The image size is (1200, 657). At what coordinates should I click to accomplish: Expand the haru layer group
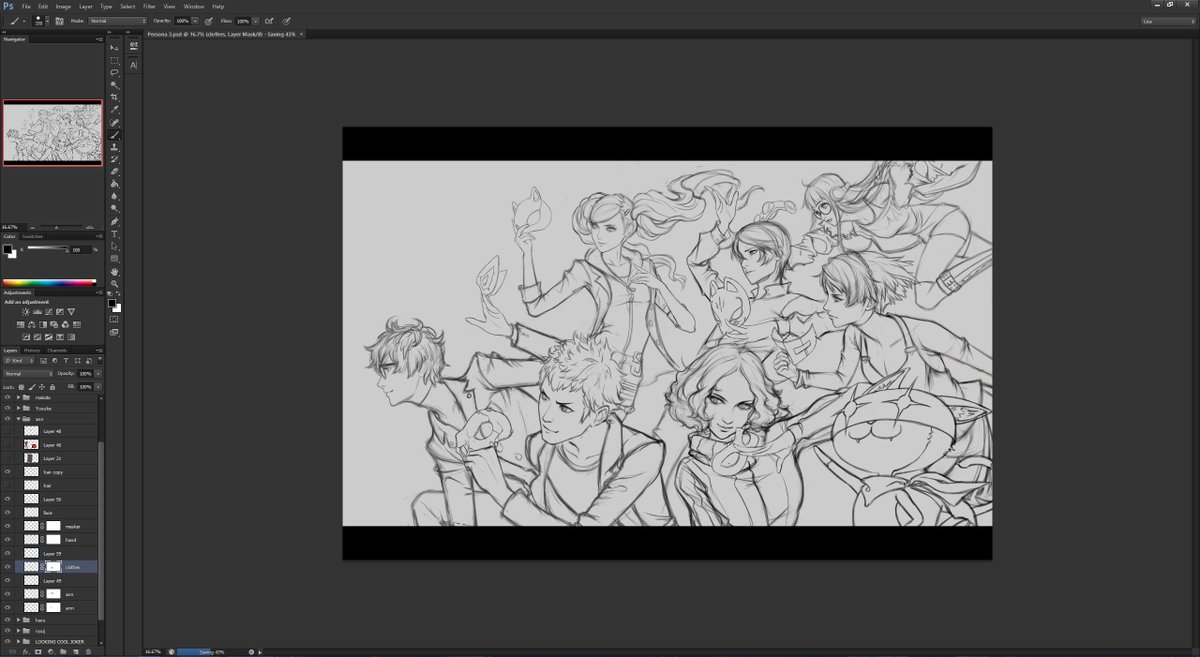pos(18,620)
